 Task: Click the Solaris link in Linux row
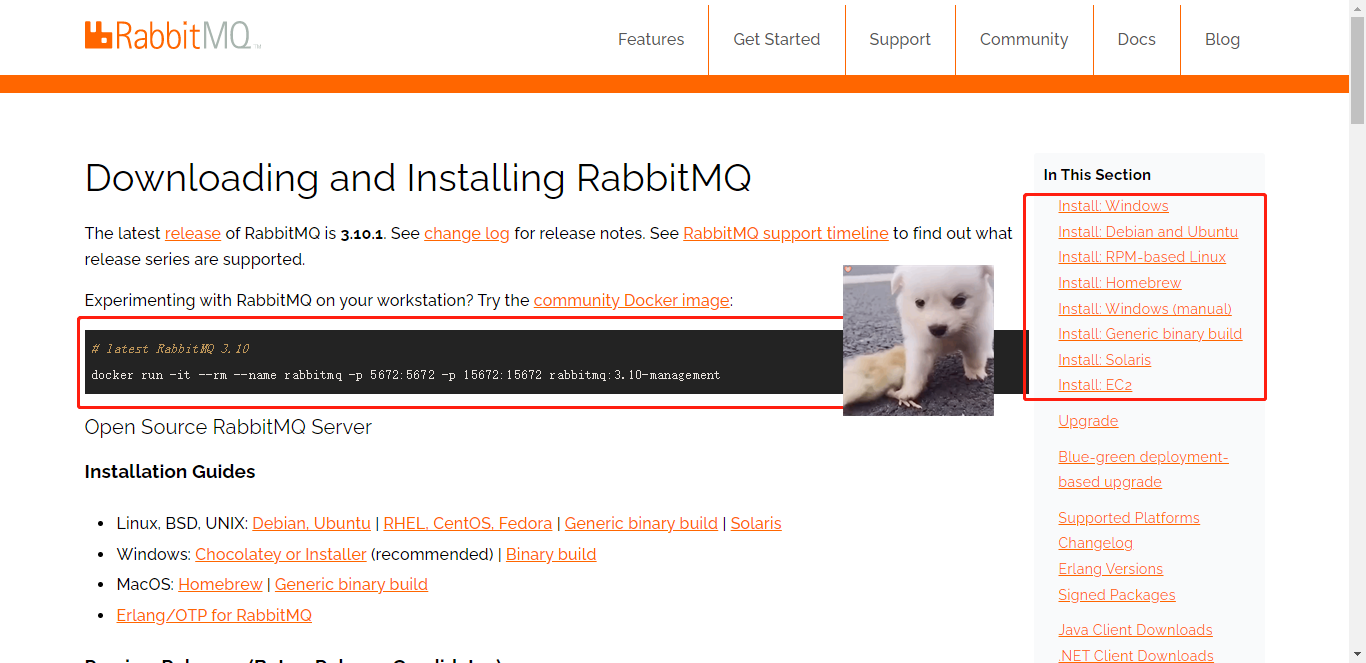pos(756,523)
